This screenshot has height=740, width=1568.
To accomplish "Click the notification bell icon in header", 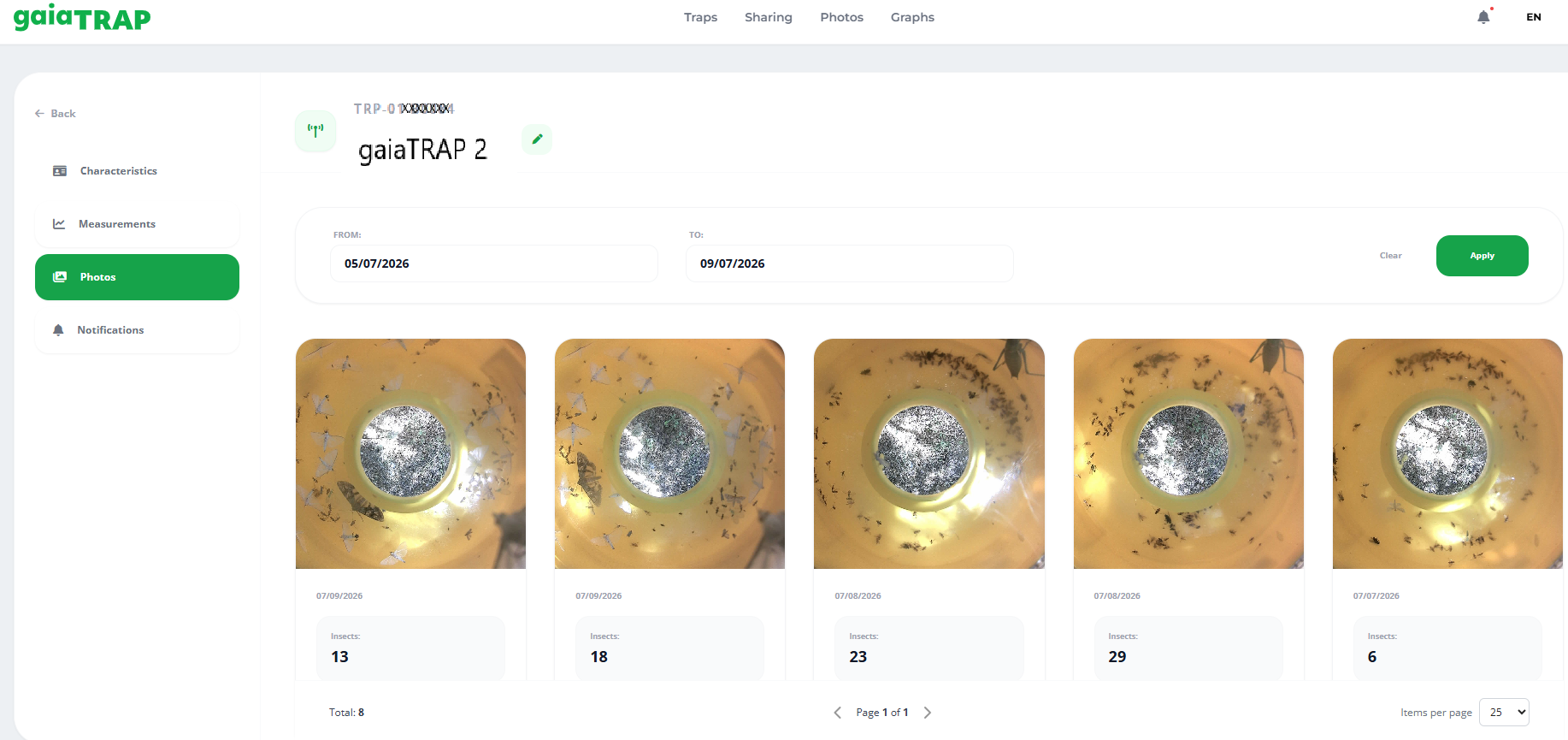I will tap(1483, 17).
